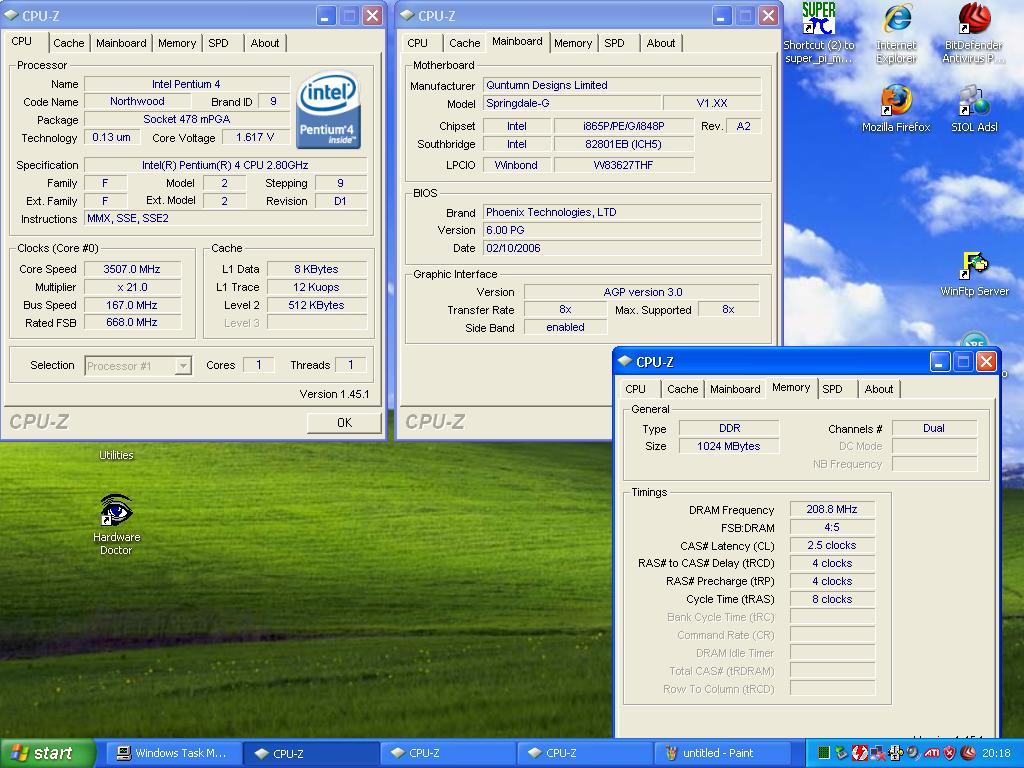This screenshot has width=1024, height=768.
Task: Open the WinFtp Server desktop shortcut
Action: [x=974, y=274]
